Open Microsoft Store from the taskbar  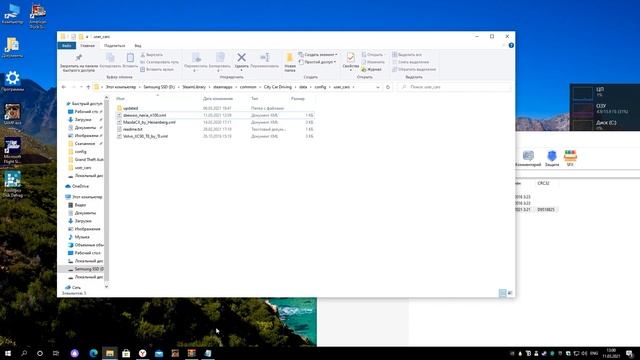click(126, 353)
